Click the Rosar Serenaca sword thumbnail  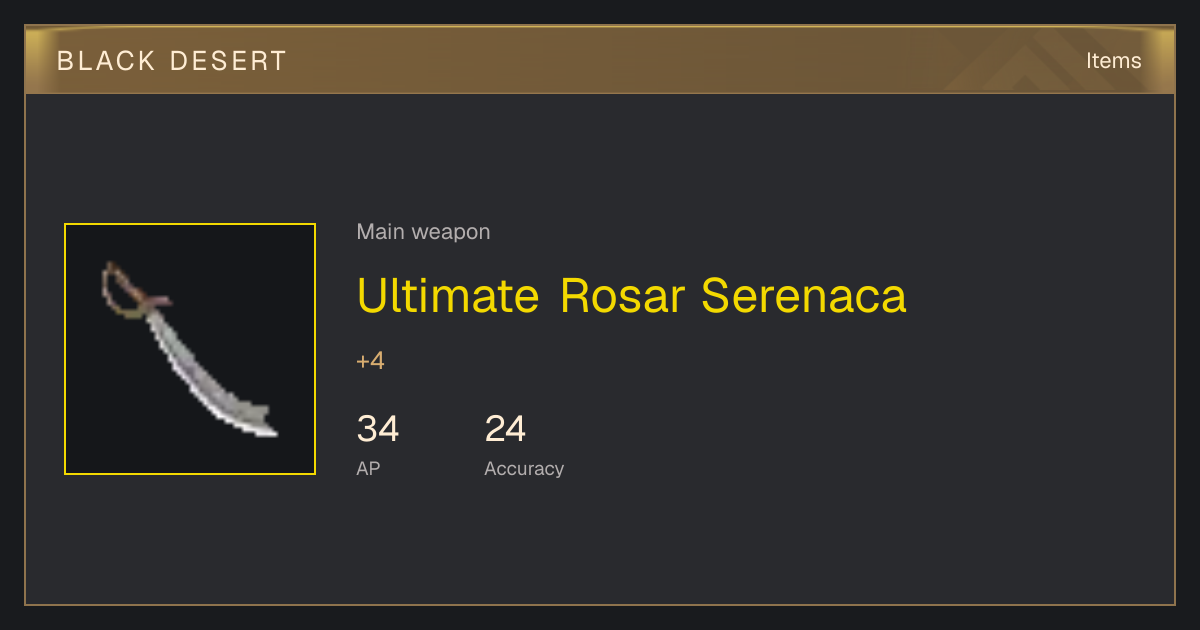(x=190, y=349)
